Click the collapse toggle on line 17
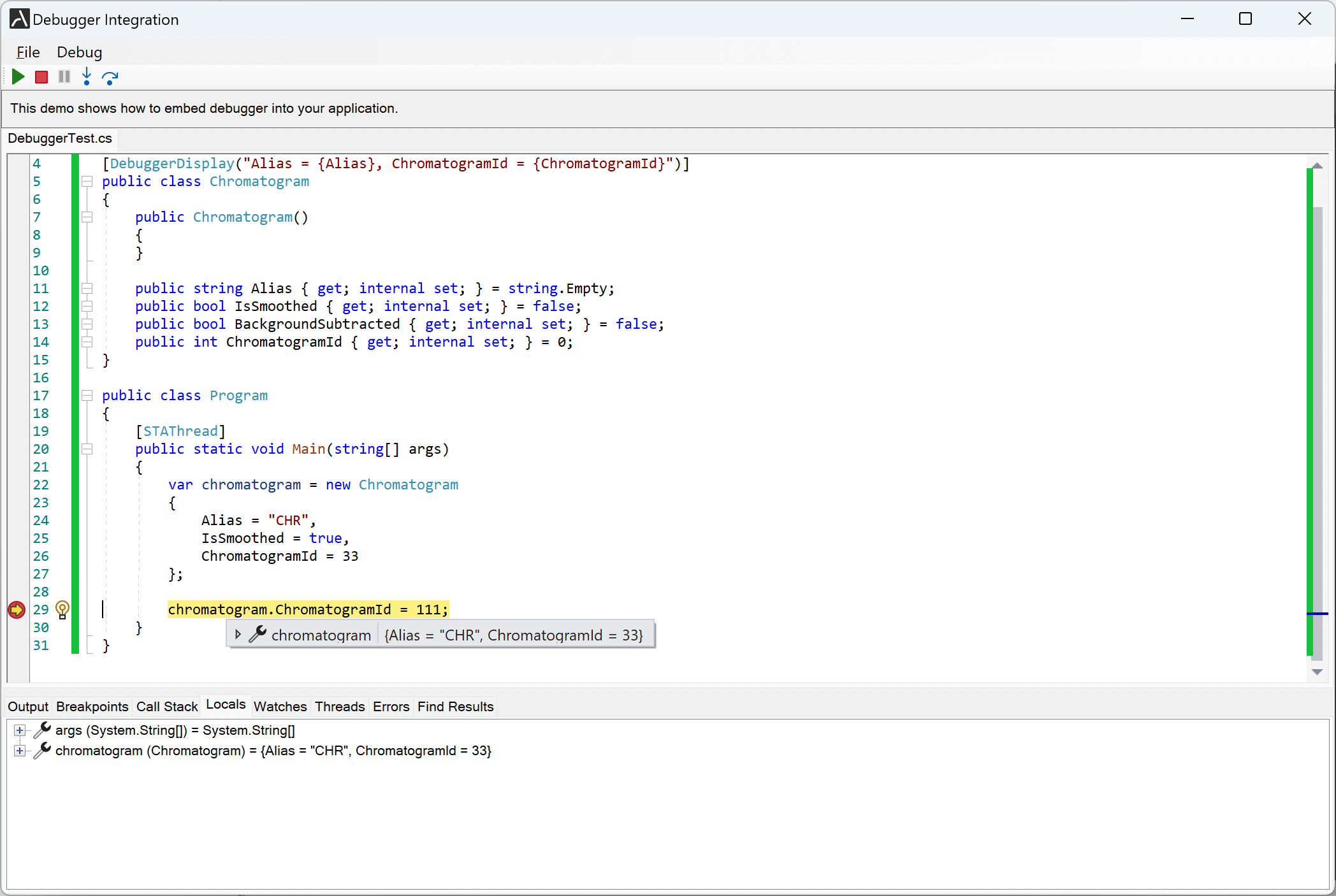This screenshot has width=1336, height=896. 87,395
